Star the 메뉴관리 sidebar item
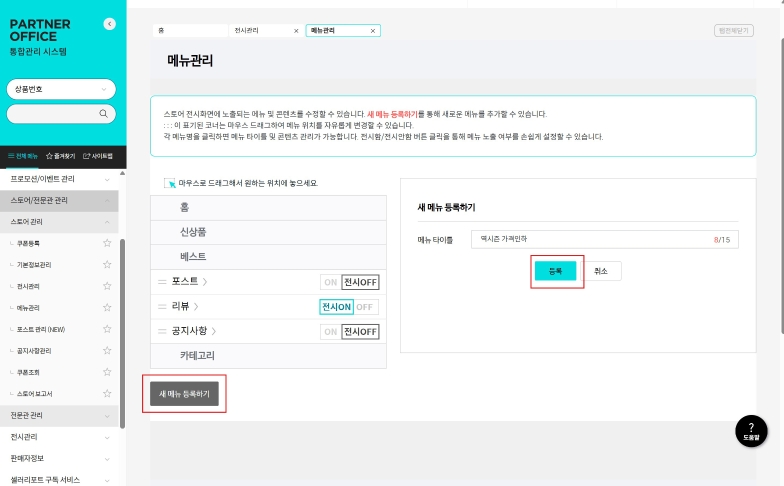Image resolution: width=784 pixels, height=486 pixels. (107, 308)
